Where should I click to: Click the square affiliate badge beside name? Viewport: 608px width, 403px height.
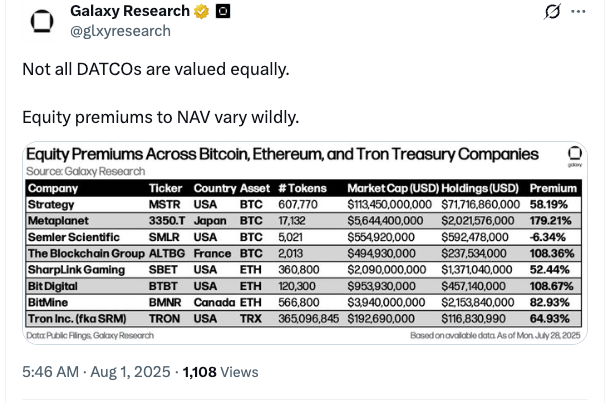coord(223,11)
